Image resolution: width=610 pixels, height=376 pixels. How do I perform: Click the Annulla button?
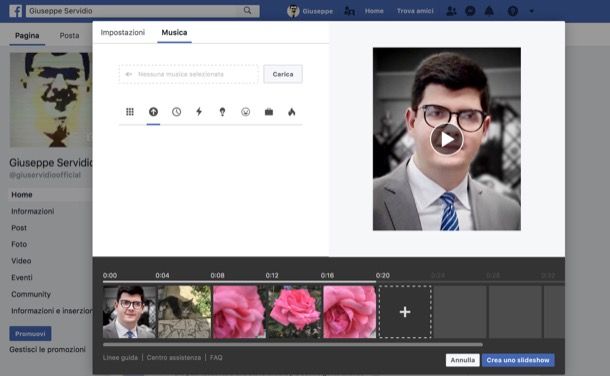[x=462, y=360]
